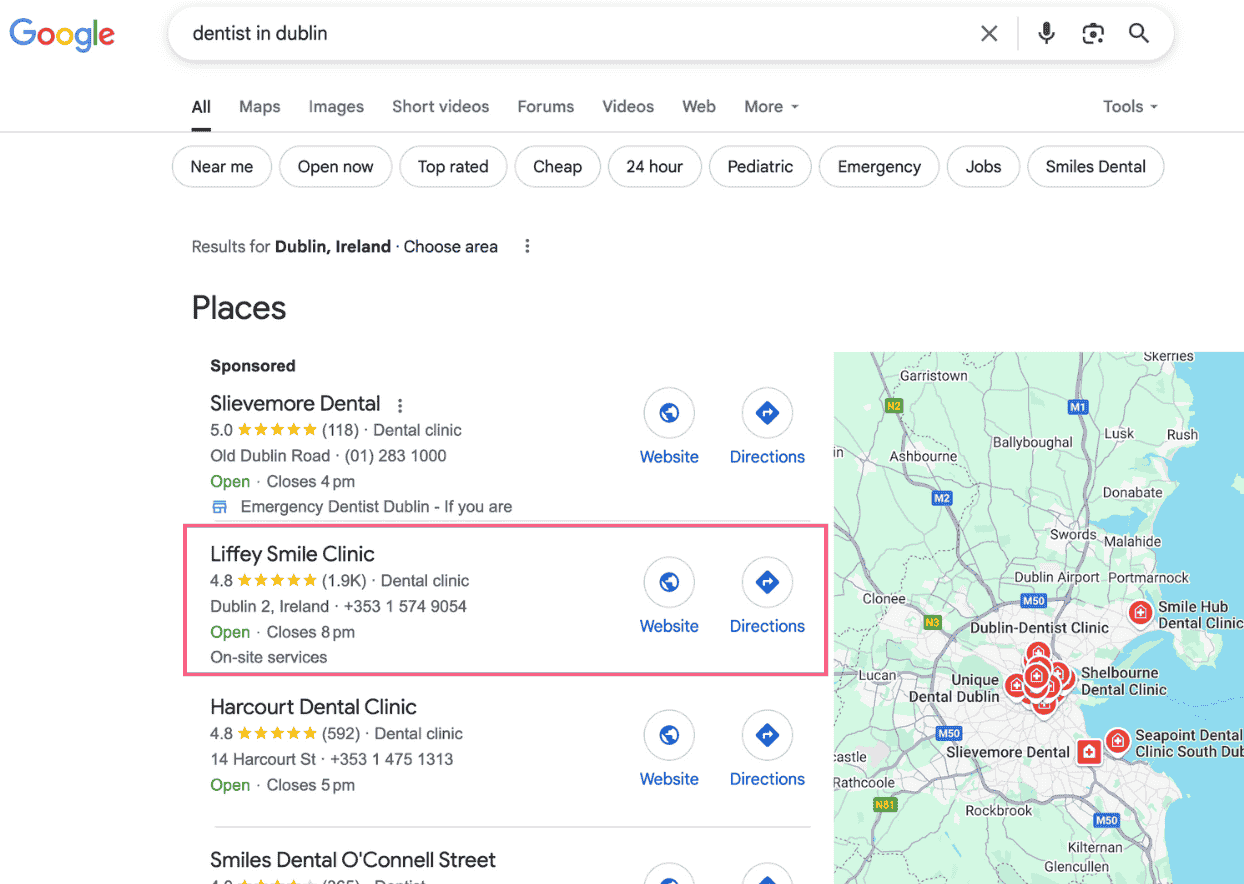1244x884 pixels.
Task: Click Liffey Smile Clinic phone number
Action: click(x=405, y=606)
